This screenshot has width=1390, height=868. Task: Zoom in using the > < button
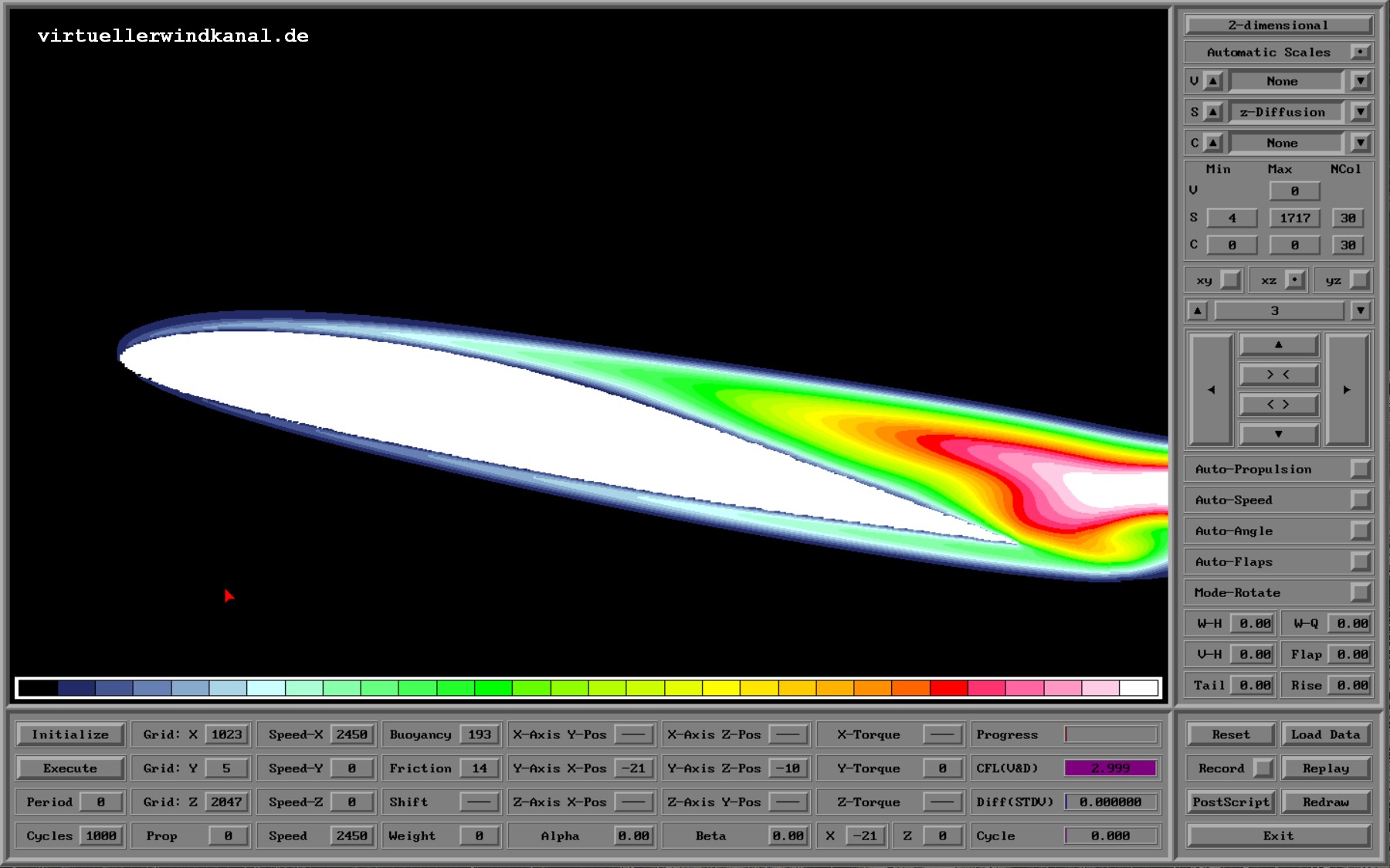tap(1278, 375)
